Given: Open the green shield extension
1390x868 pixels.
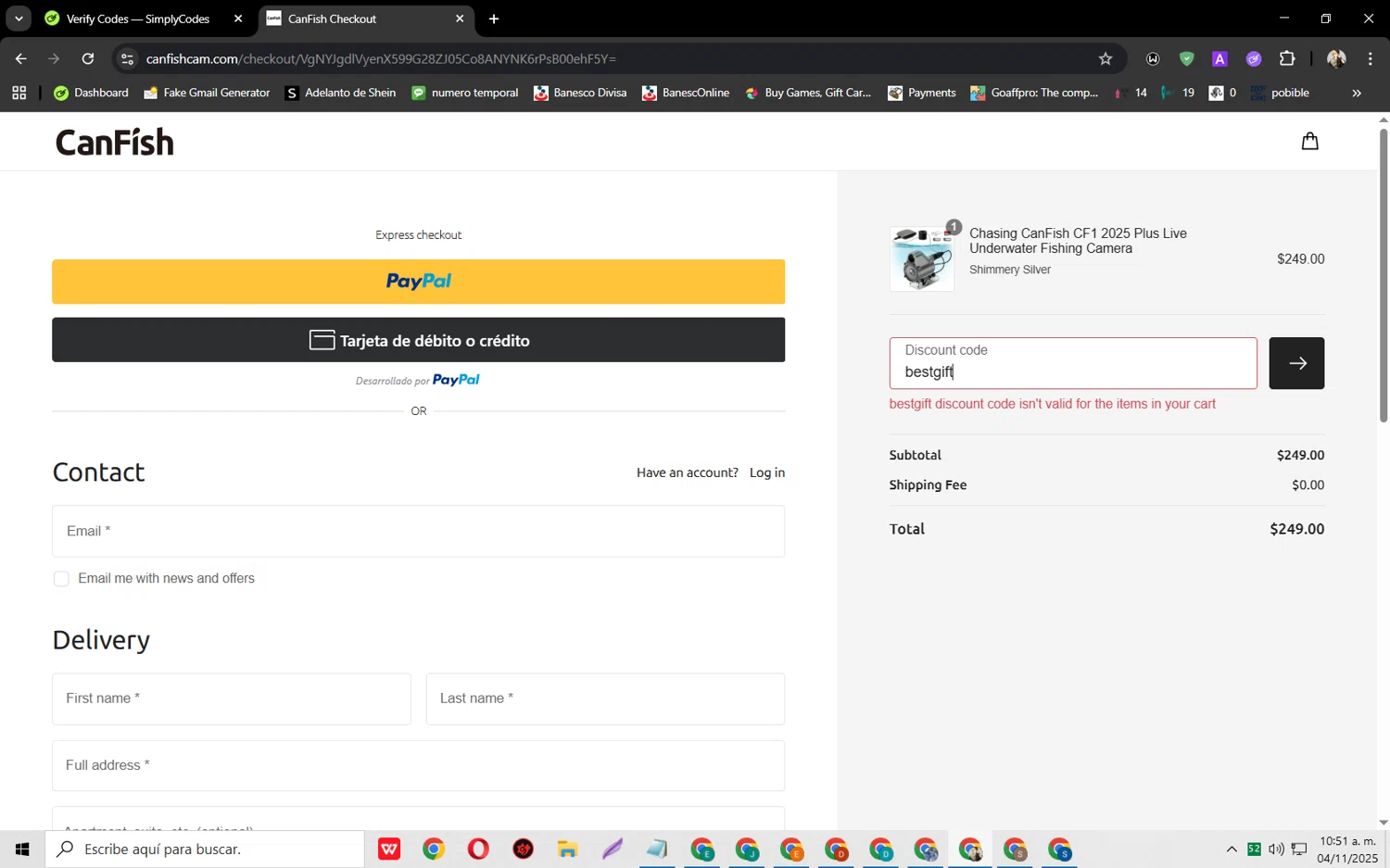Looking at the screenshot, I should point(1186,58).
